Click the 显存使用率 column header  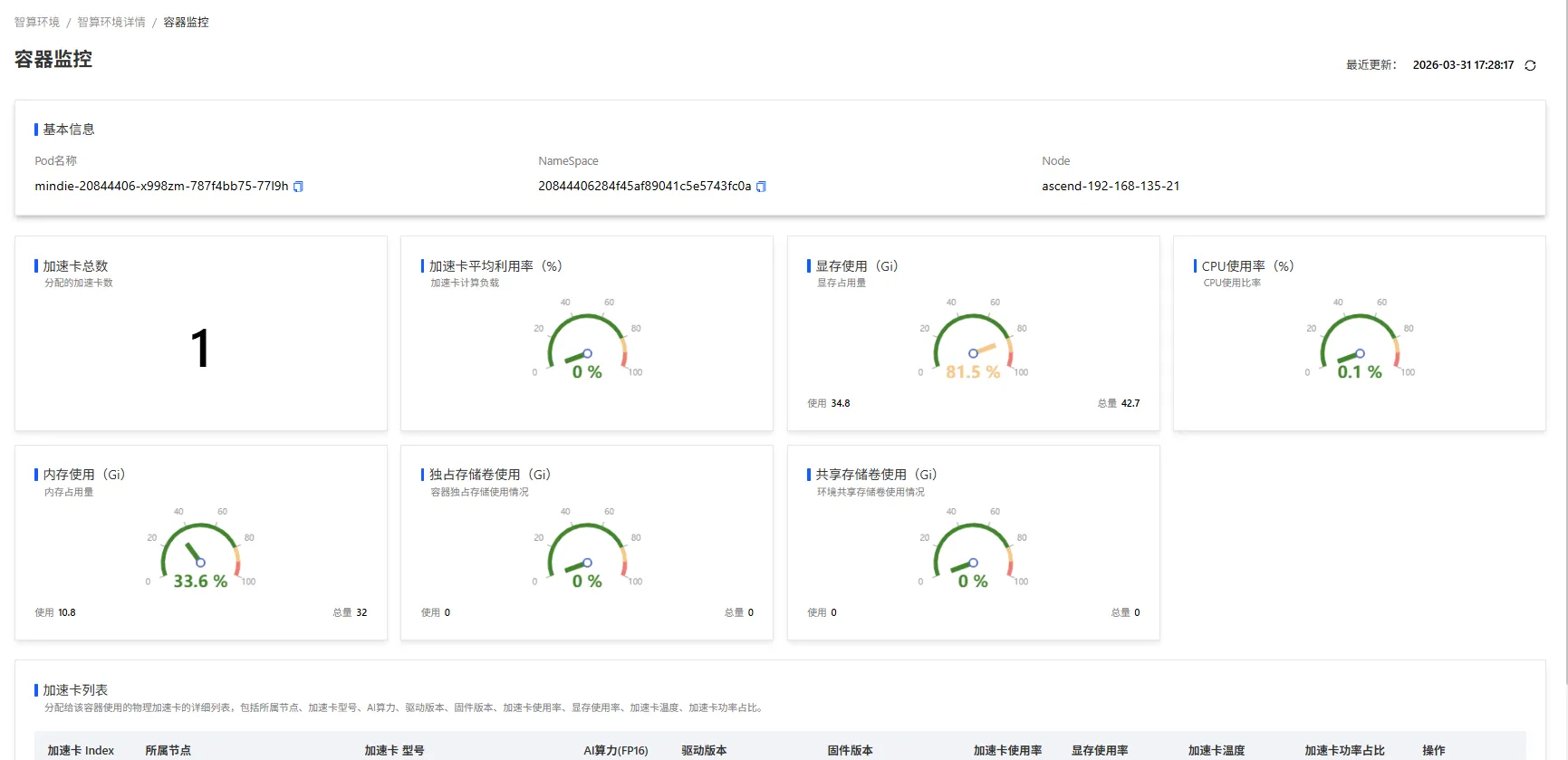pos(1100,750)
